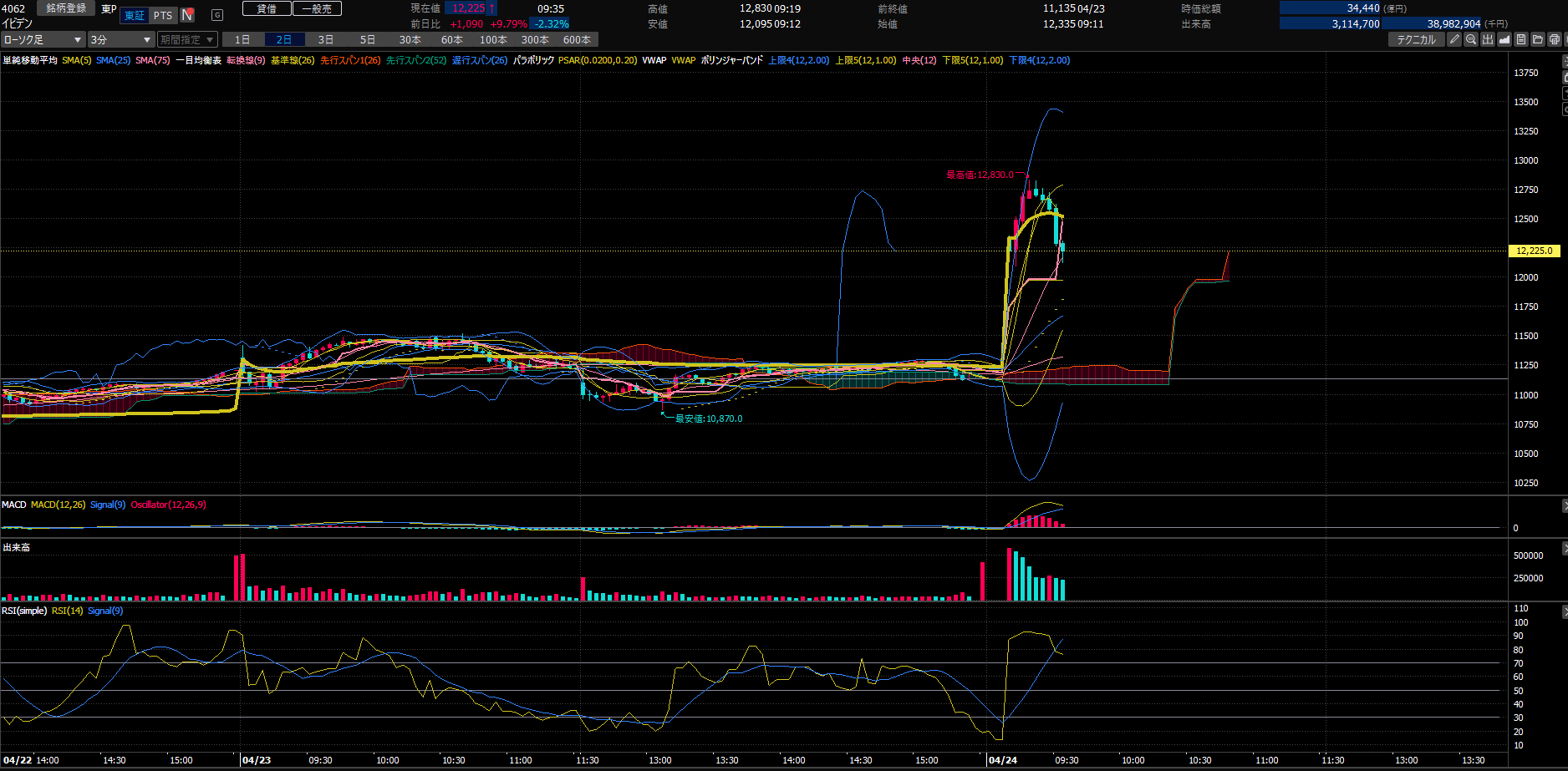1568x771 pixels.
Task: Open the ローソク足 chart type dropdown
Action: point(43,39)
